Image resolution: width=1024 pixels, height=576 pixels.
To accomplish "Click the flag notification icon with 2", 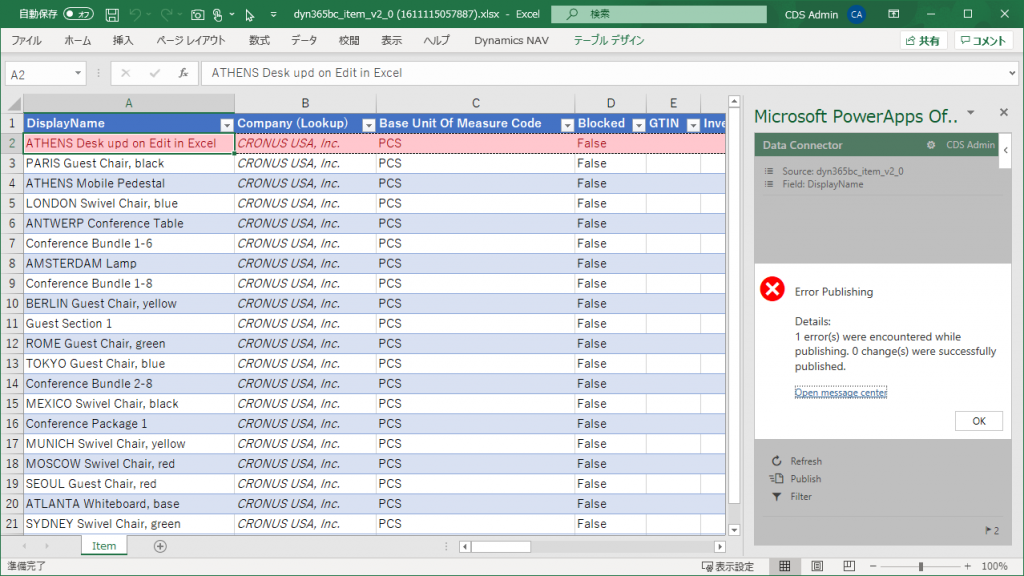I will pos(991,530).
